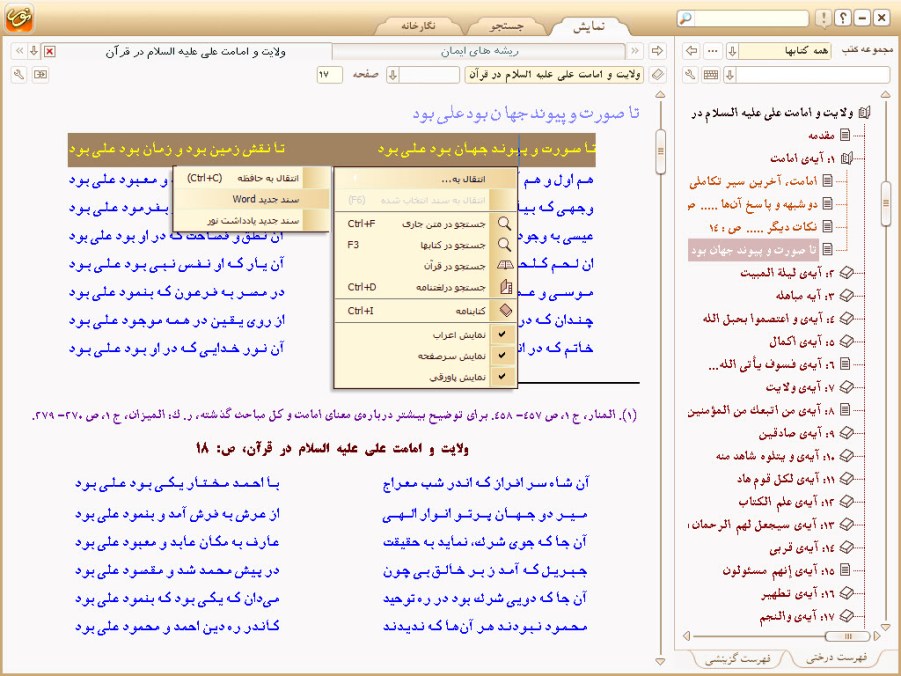This screenshot has width=901, height=676.
Task: Click the right arrow button beside the book tabs
Action: pyautogui.click(x=657, y=51)
